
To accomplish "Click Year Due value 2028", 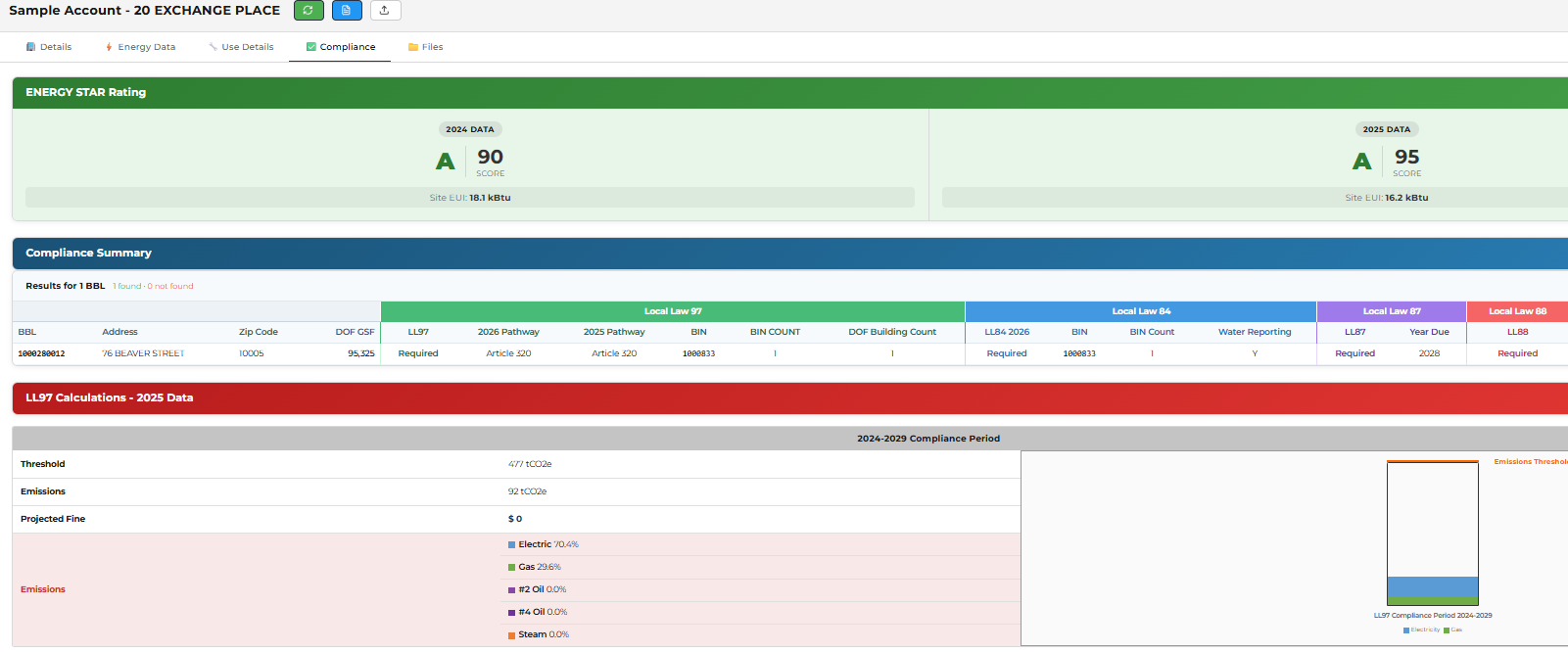I will click(x=1429, y=353).
